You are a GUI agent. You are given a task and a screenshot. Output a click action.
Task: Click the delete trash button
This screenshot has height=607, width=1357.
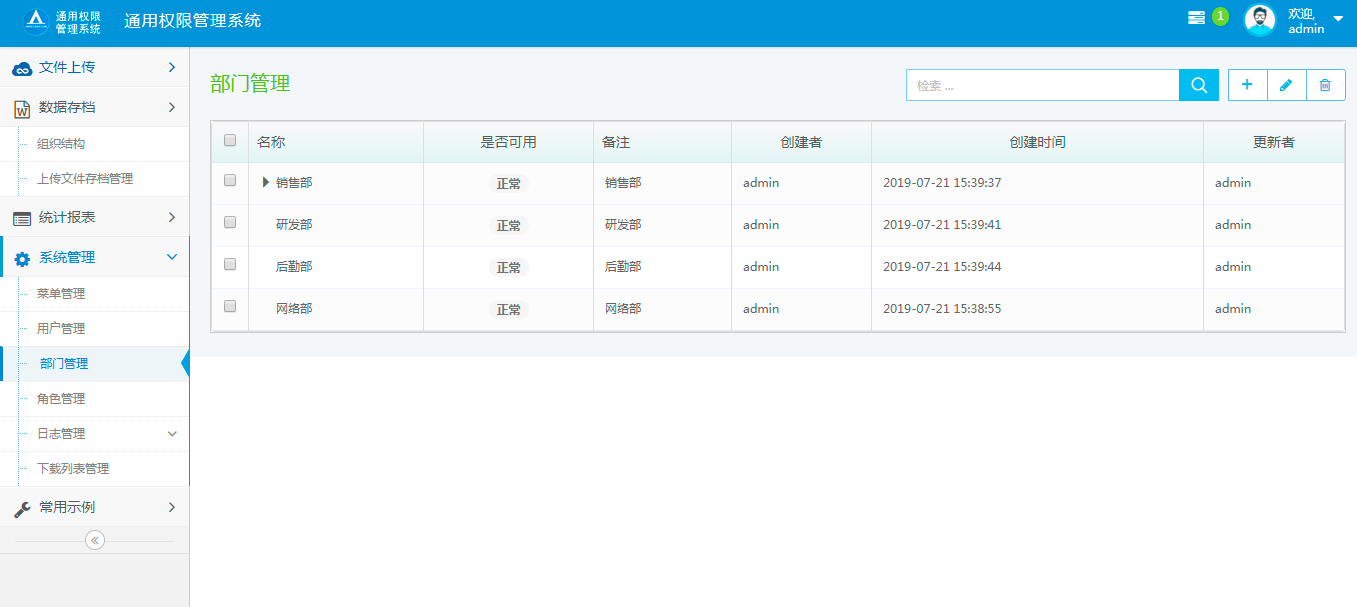(x=1325, y=85)
